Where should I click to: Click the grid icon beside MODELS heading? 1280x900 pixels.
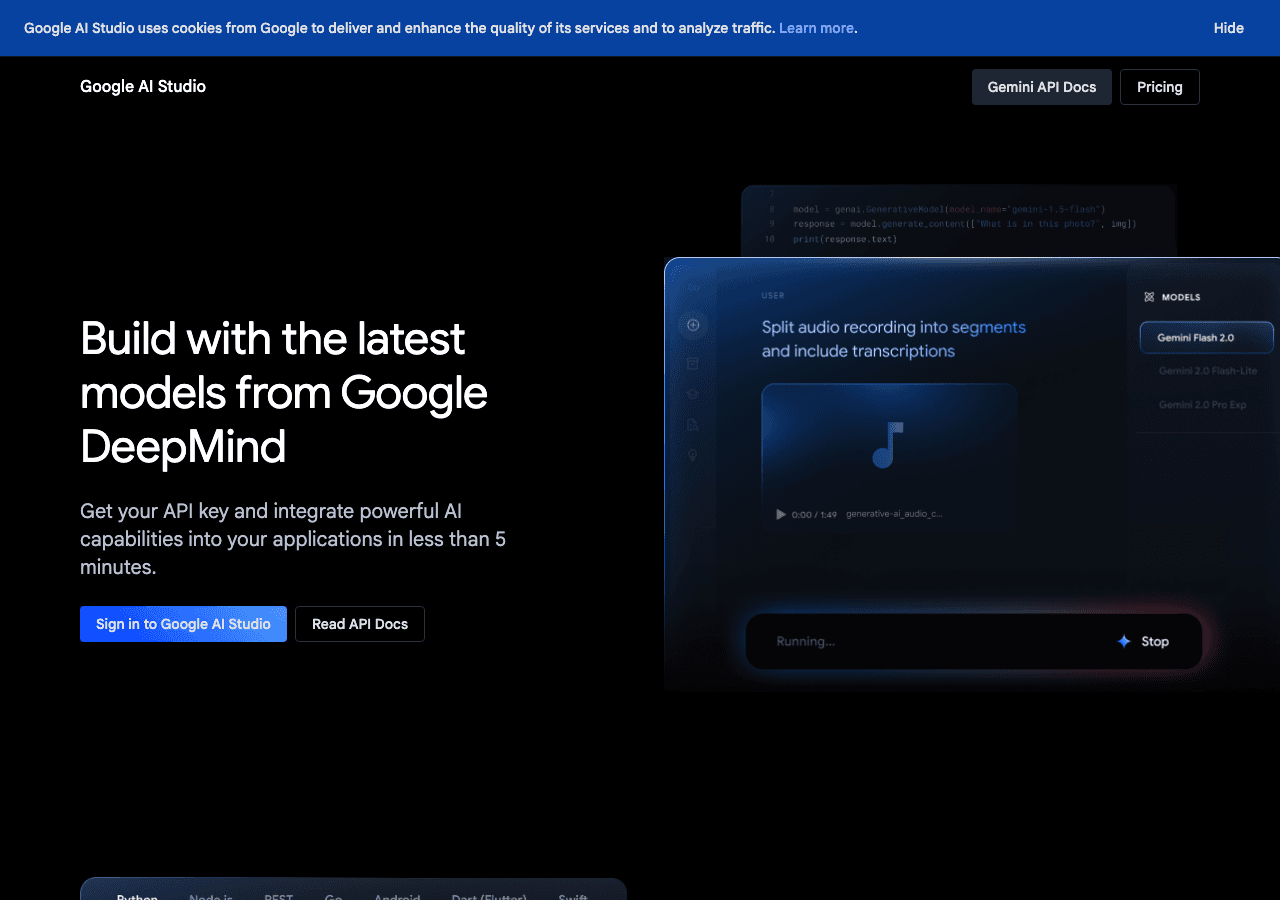[1147, 296]
